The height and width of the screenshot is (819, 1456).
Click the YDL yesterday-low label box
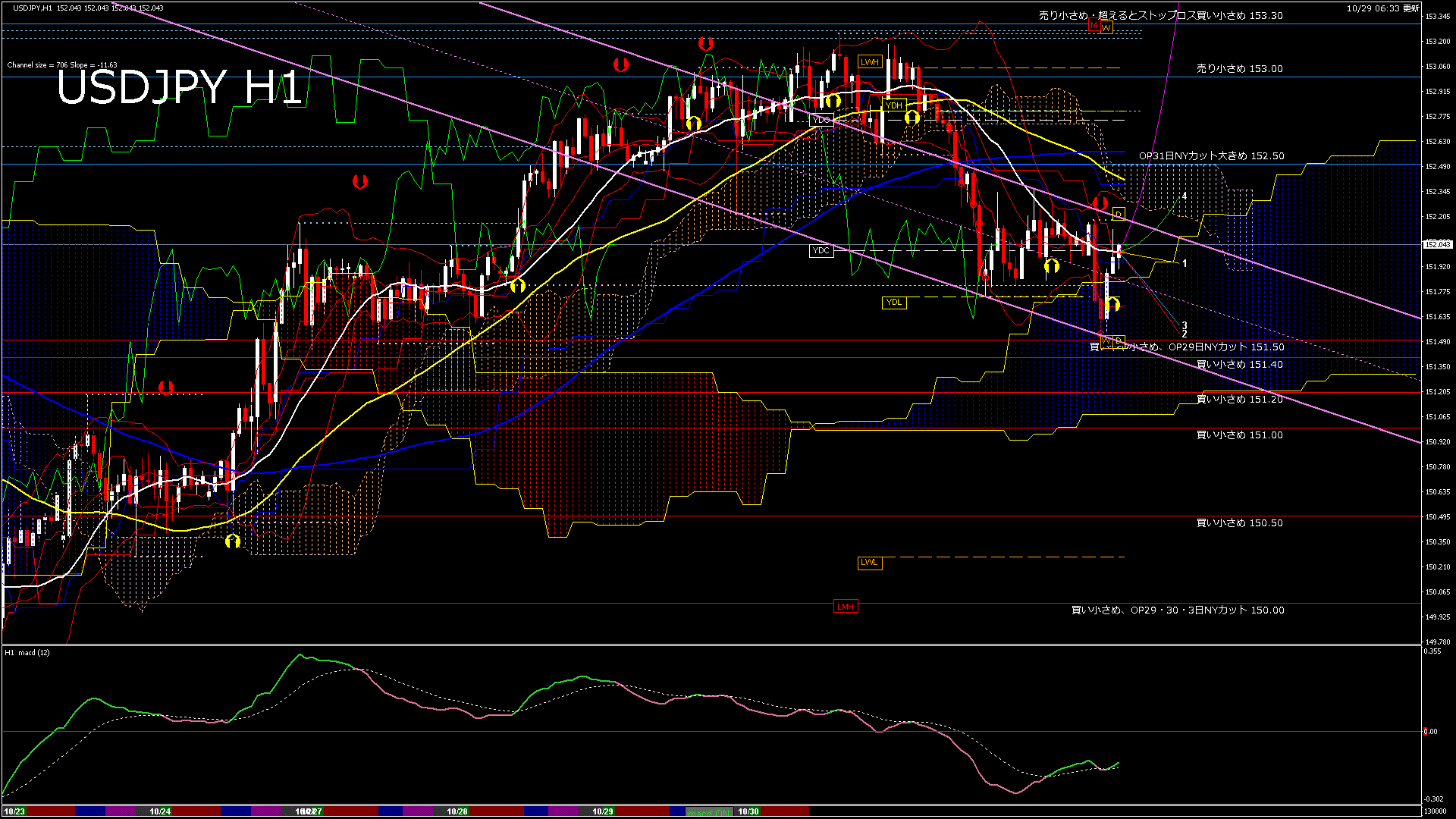(896, 302)
